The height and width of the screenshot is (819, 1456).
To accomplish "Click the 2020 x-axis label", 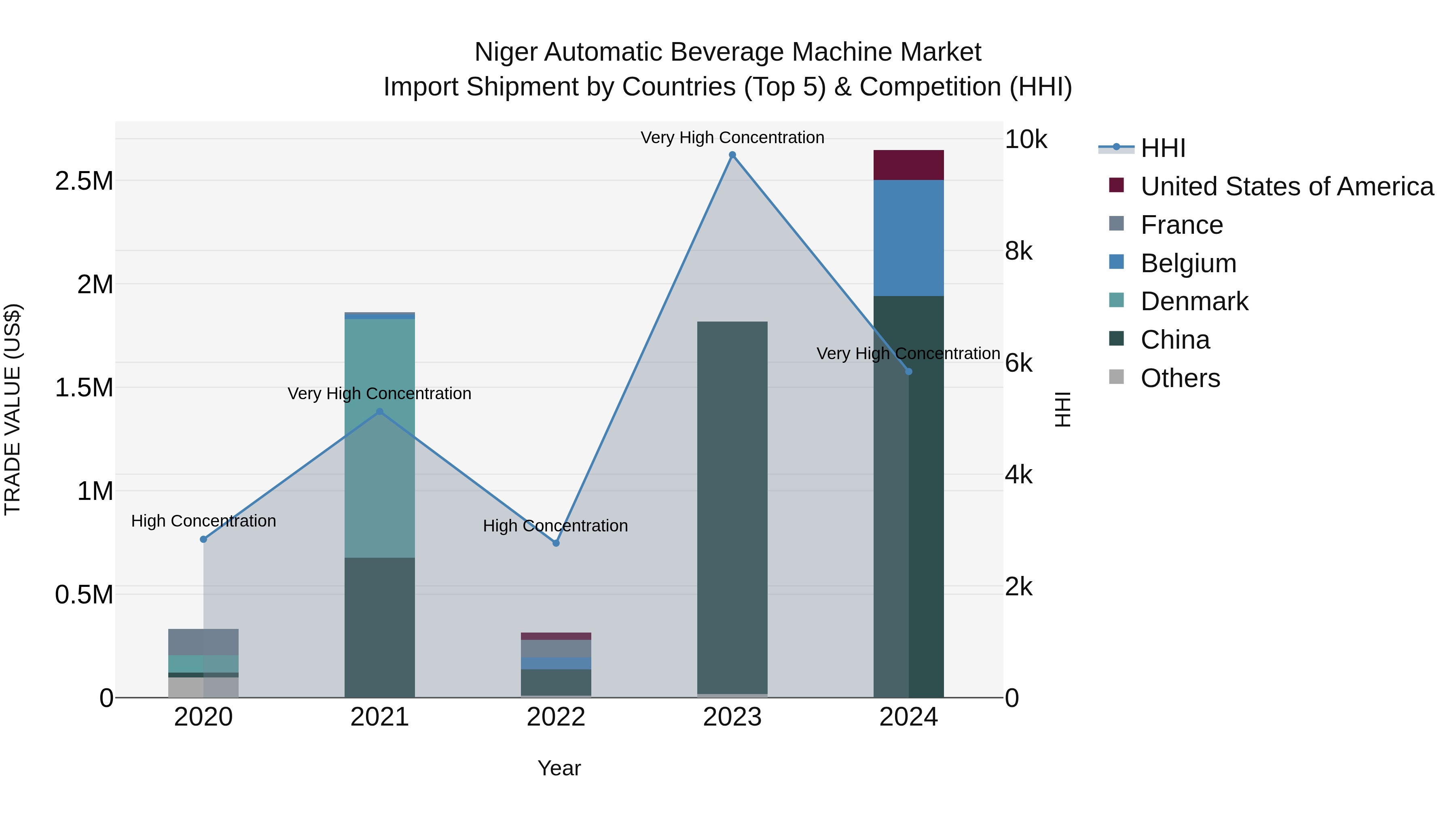I will 203,717.
